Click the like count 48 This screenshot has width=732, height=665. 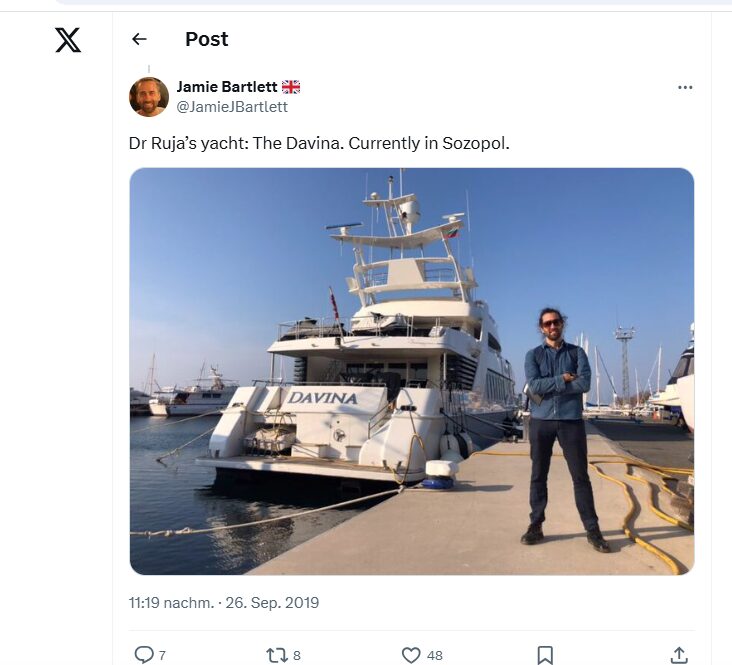tap(435, 656)
